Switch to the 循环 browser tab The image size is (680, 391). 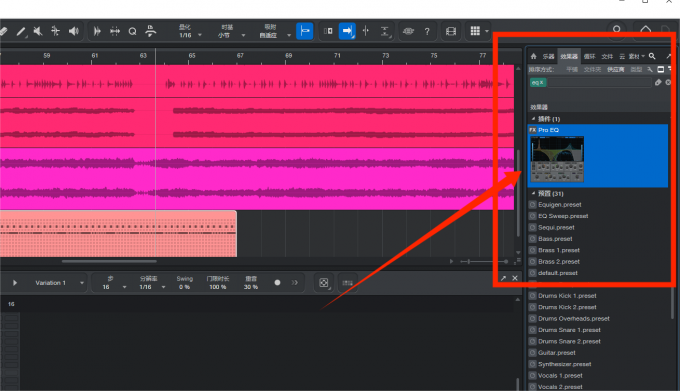click(589, 56)
